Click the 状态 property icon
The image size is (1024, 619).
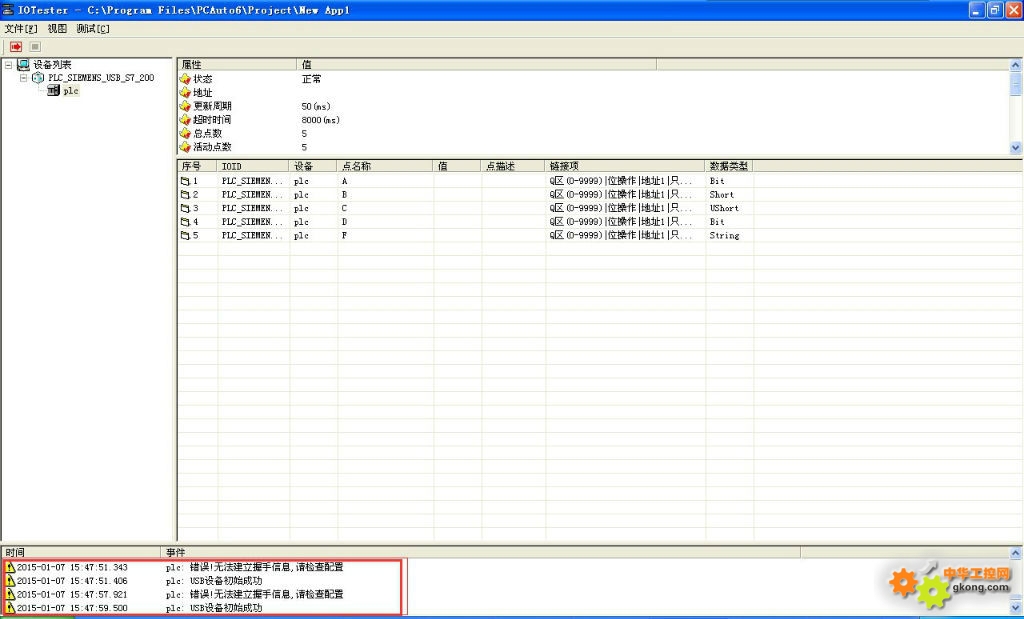tap(185, 79)
